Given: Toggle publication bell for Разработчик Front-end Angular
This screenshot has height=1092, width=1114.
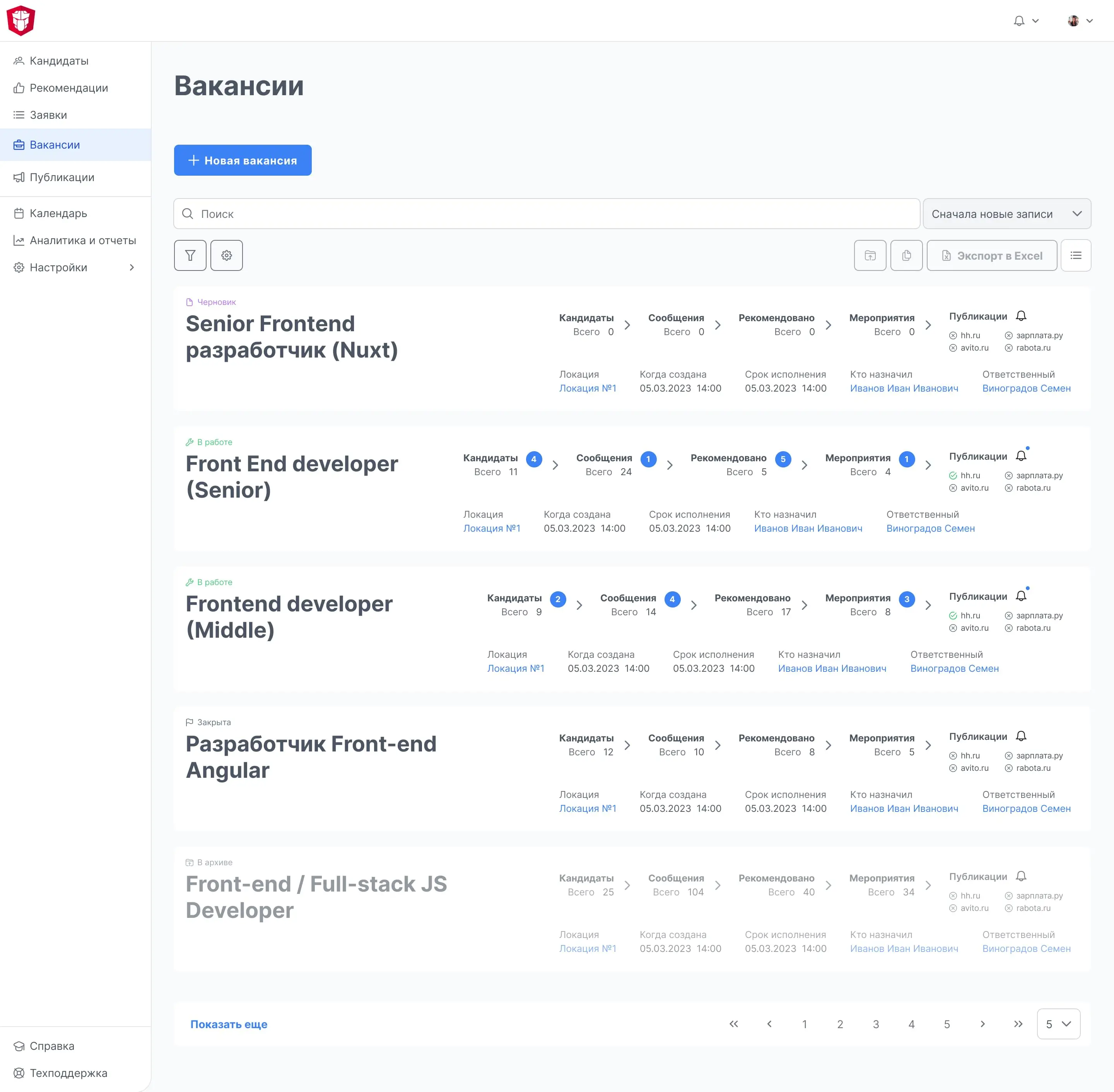Looking at the screenshot, I should (1021, 736).
